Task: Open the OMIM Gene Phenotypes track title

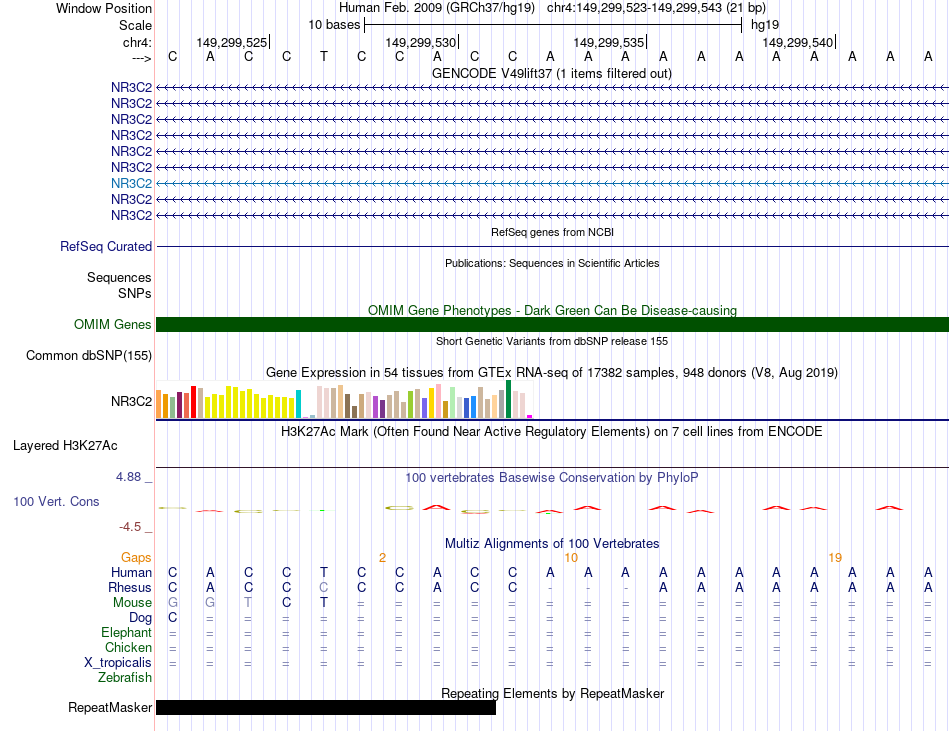Action: pyautogui.click(x=552, y=310)
